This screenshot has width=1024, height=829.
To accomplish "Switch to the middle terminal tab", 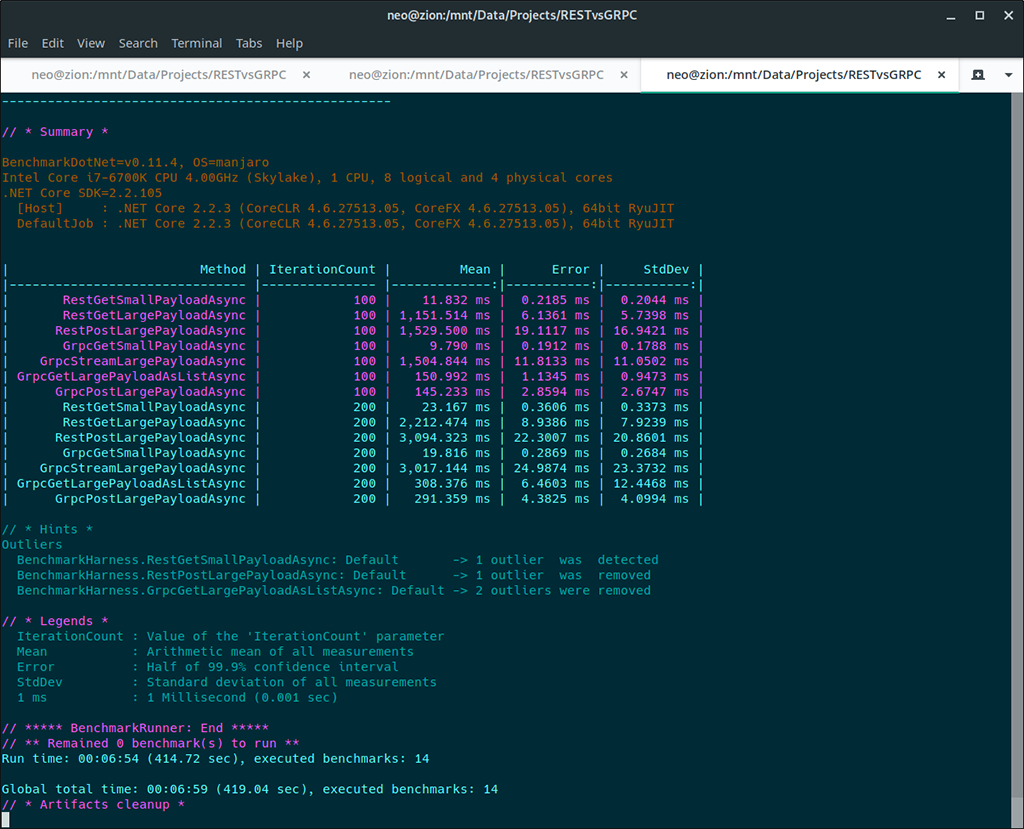I will click(476, 75).
